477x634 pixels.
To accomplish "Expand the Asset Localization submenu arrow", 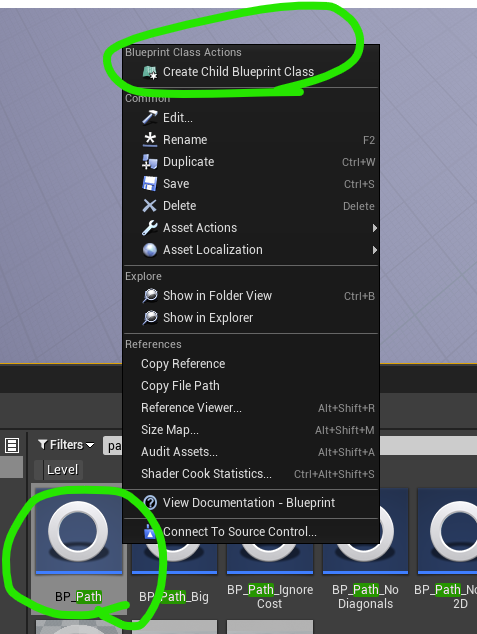I will (375, 250).
